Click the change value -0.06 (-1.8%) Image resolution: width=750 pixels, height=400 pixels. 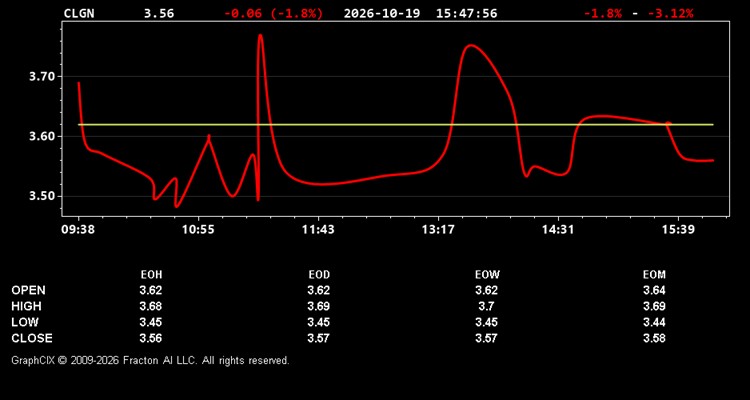[x=274, y=13]
